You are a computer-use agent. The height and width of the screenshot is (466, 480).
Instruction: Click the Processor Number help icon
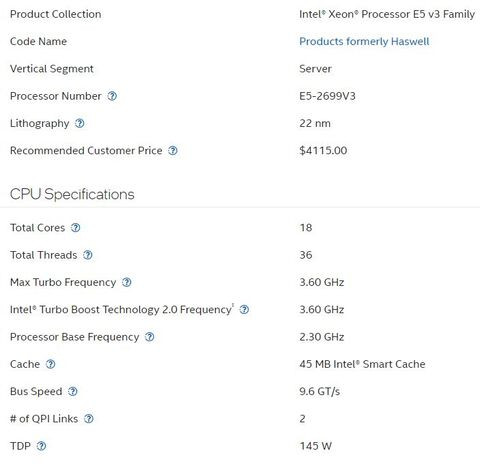coord(112,96)
